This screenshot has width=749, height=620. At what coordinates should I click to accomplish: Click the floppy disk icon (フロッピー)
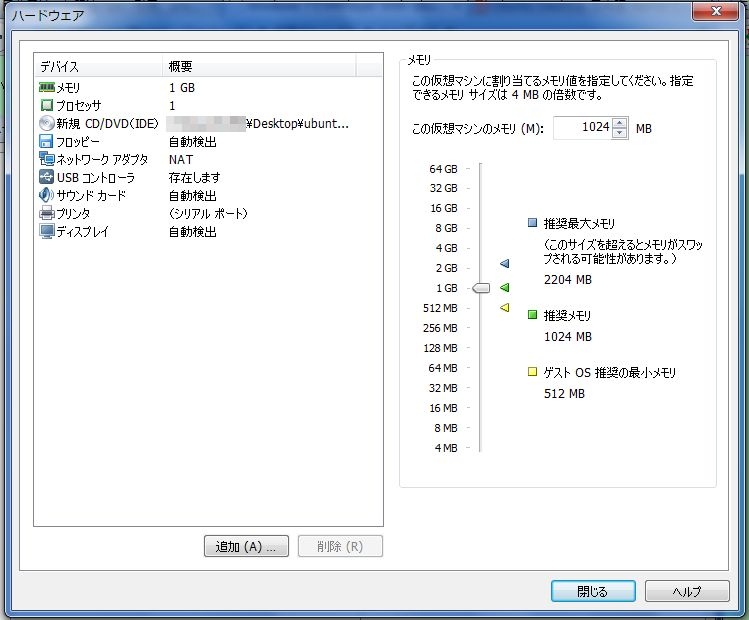[x=46, y=141]
